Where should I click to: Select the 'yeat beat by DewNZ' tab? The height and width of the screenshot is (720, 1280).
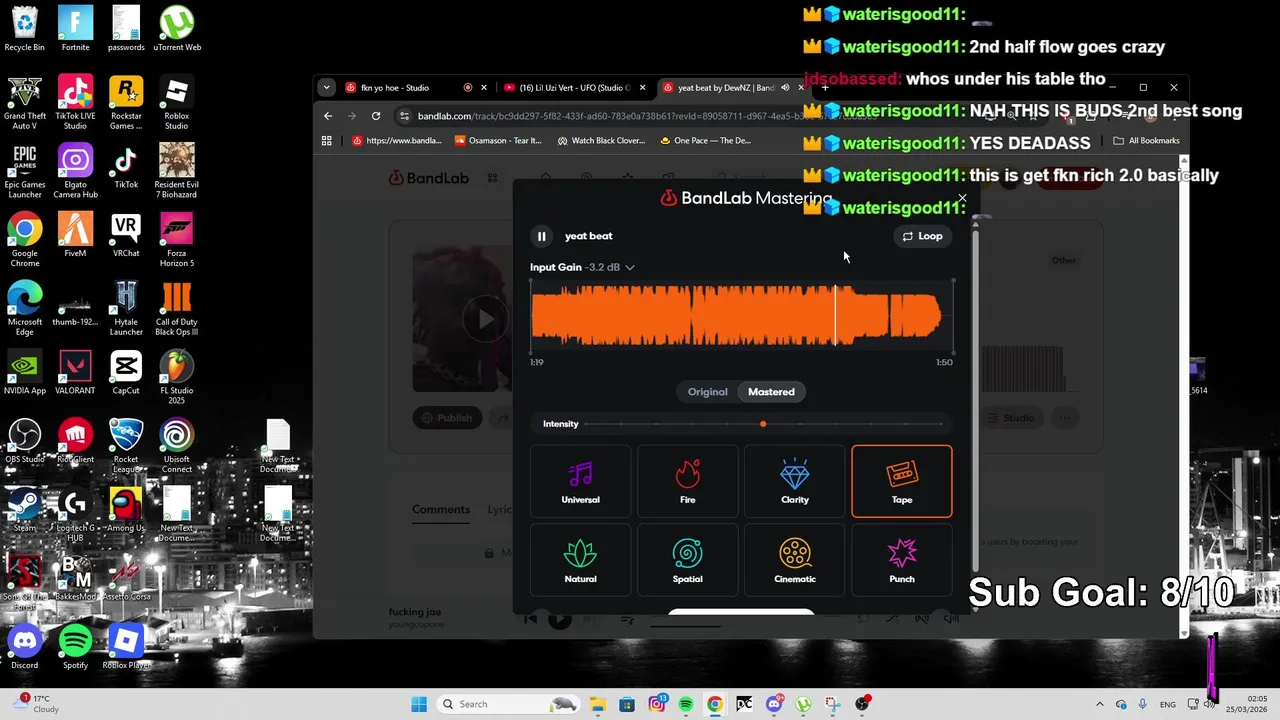pos(725,88)
